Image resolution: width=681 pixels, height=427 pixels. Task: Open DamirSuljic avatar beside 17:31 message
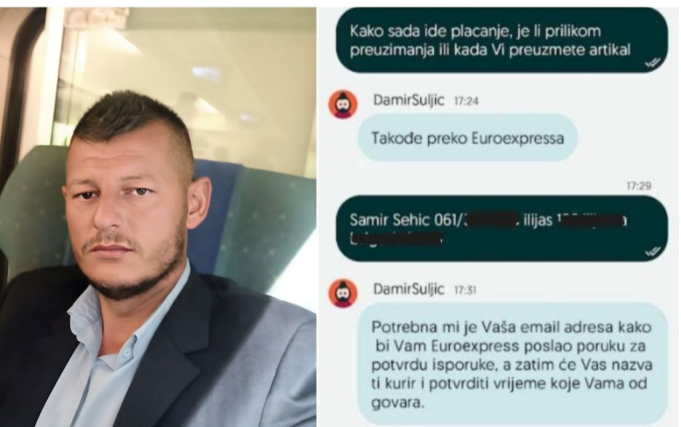pos(343,293)
